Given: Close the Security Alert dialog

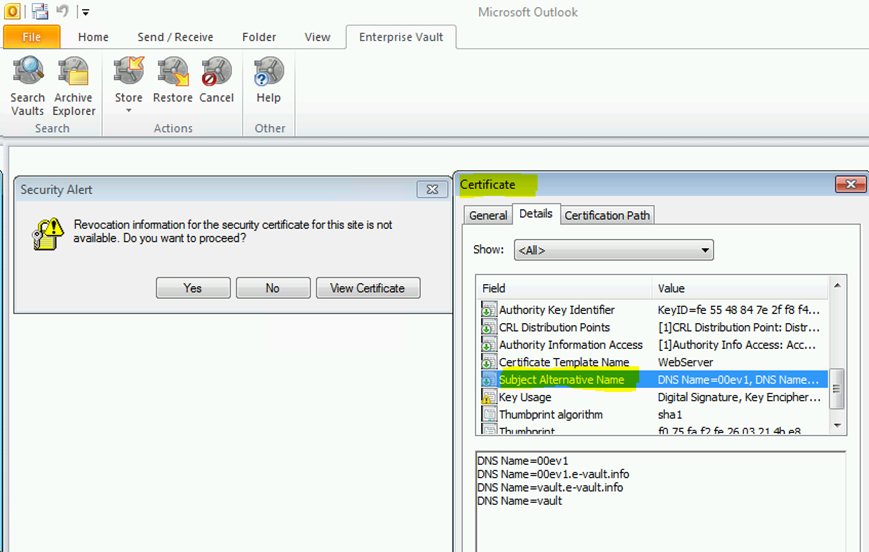Looking at the screenshot, I should point(432,190).
